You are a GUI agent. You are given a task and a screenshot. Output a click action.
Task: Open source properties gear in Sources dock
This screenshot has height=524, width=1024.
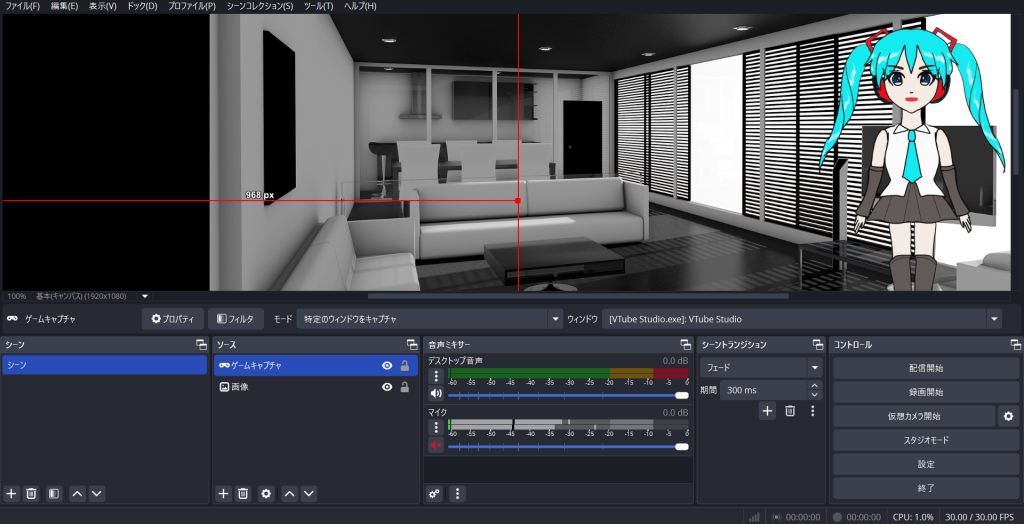[266, 494]
